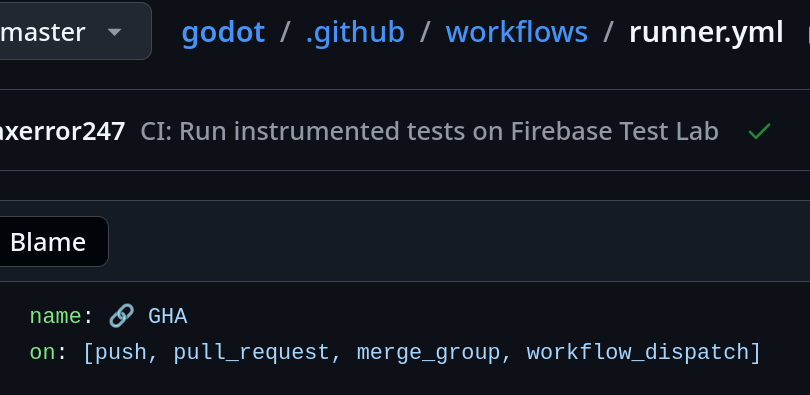Click the chain link emoji in code

(x=122, y=315)
